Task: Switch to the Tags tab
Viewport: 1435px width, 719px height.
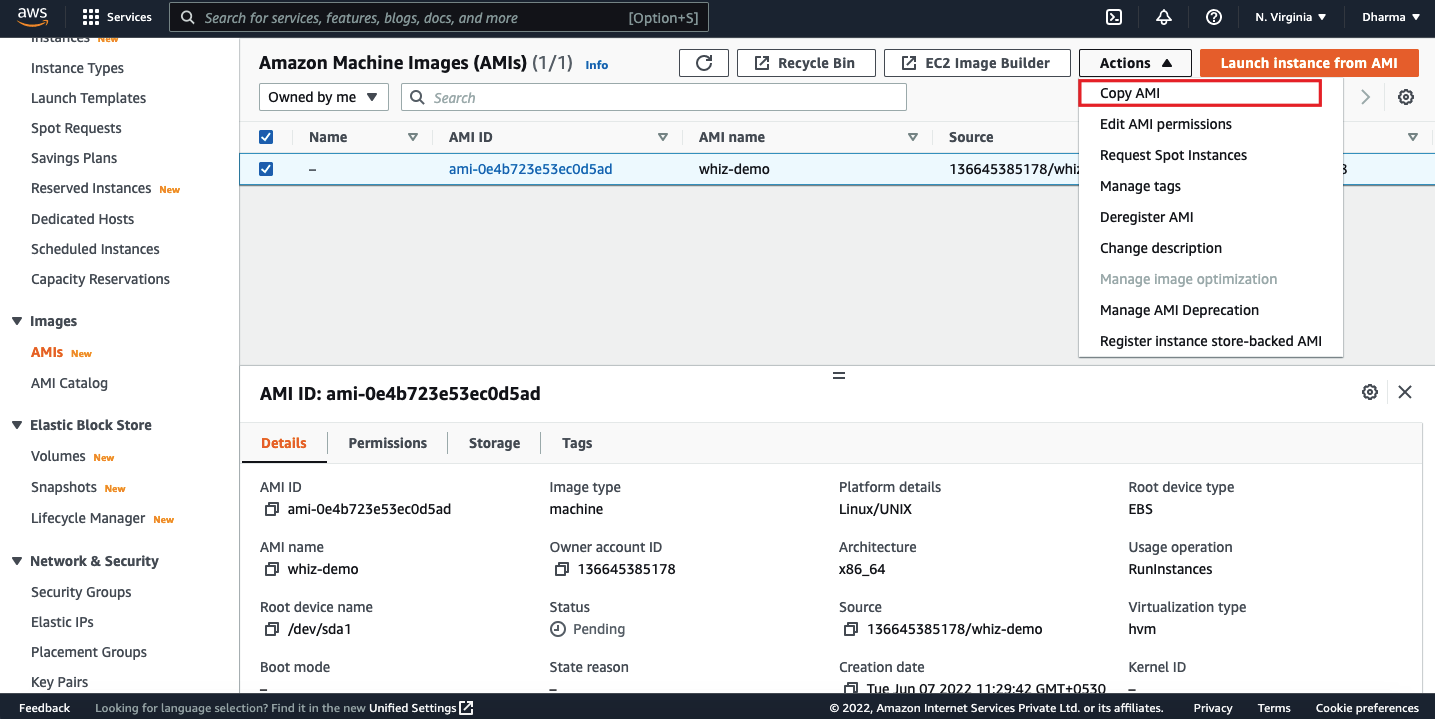Action: pos(577,443)
